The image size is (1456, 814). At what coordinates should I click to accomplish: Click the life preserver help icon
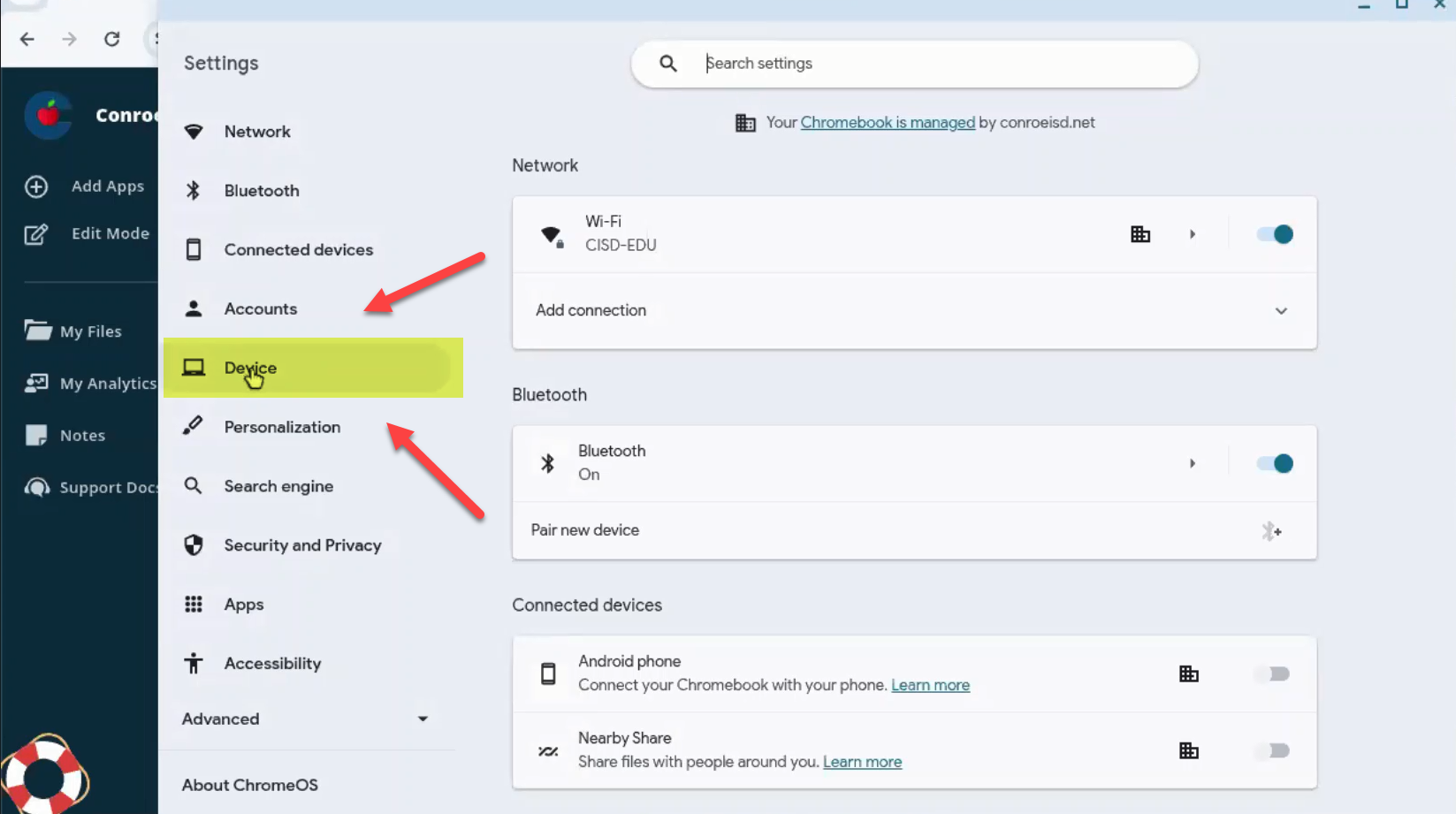click(x=44, y=776)
